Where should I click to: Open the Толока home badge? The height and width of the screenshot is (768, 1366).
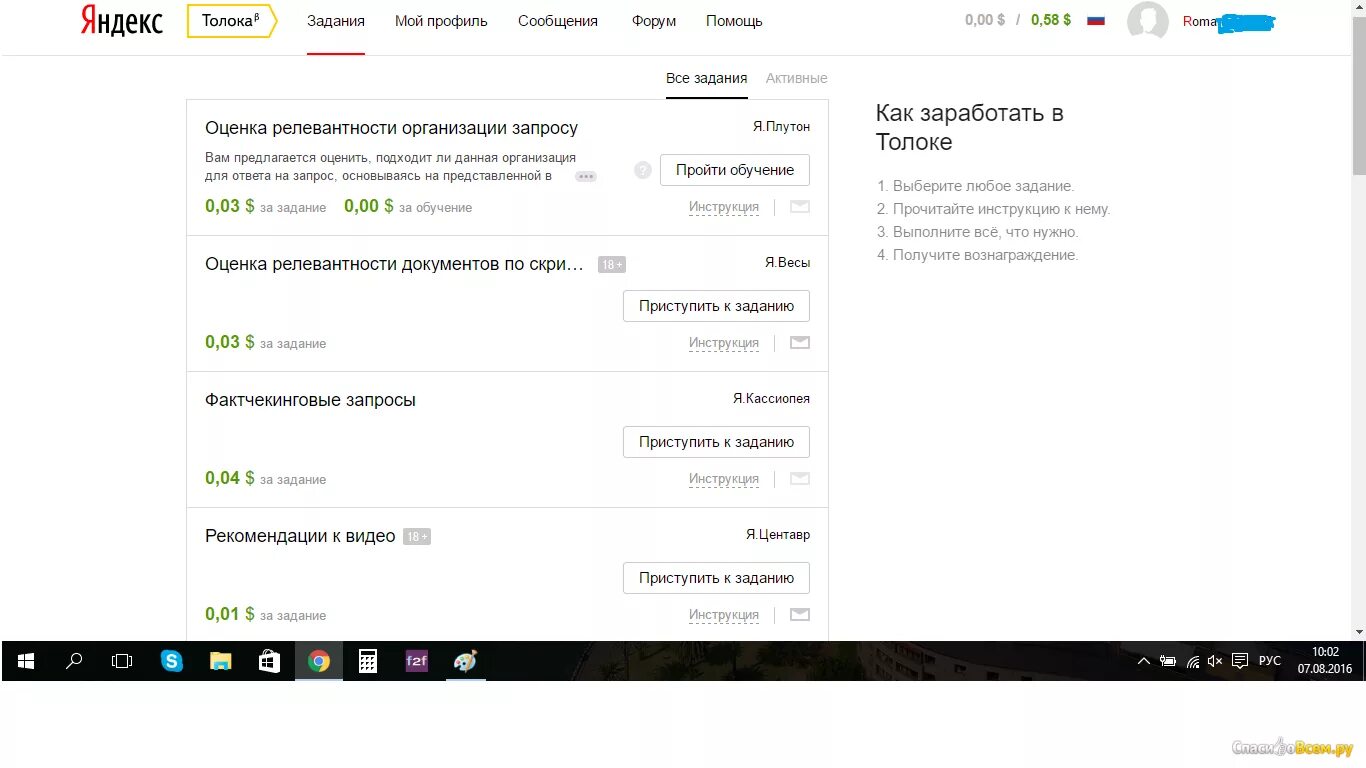232,21
